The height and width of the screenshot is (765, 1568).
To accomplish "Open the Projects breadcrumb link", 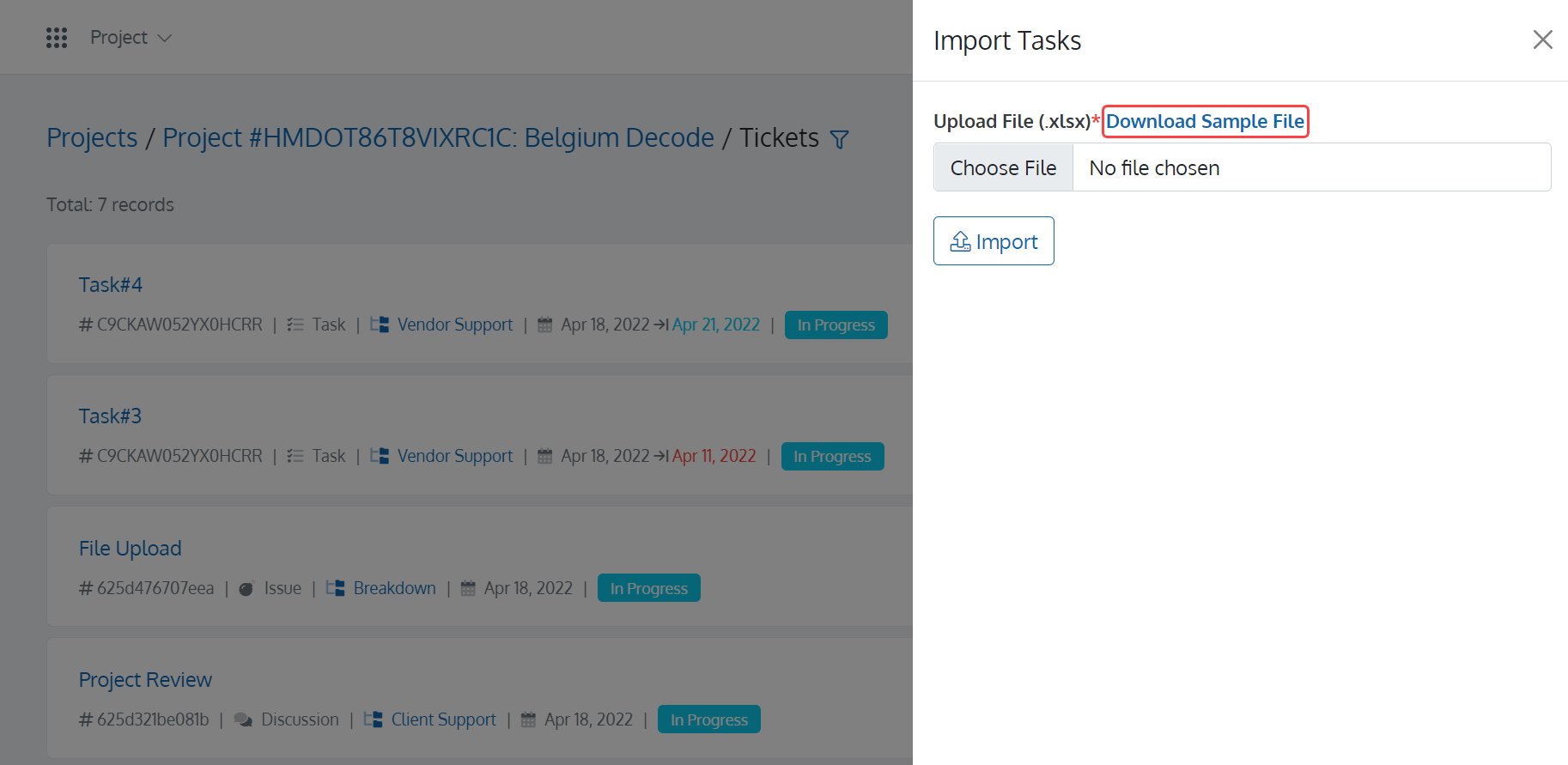I will 92,137.
